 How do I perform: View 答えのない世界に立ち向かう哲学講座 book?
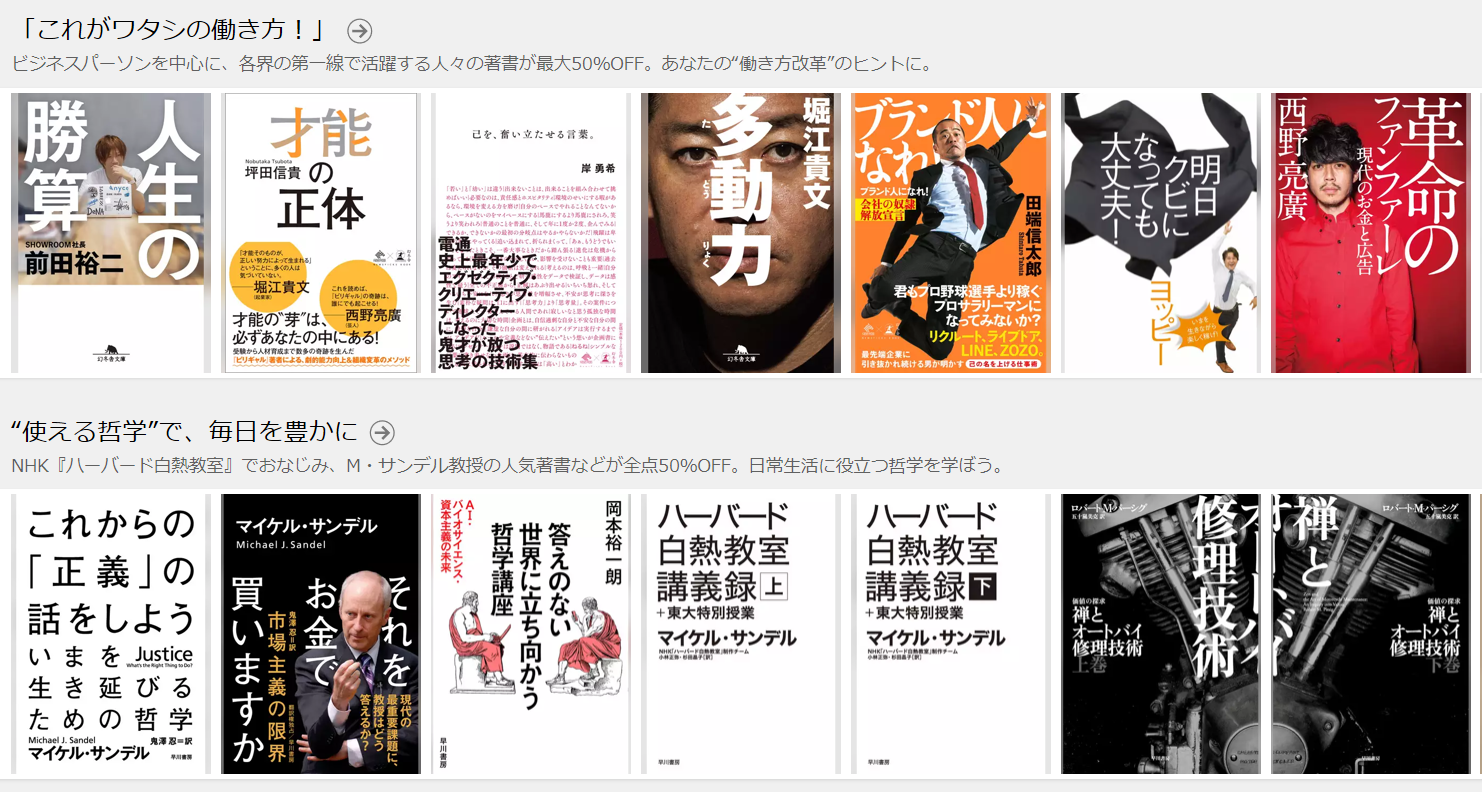click(x=531, y=634)
